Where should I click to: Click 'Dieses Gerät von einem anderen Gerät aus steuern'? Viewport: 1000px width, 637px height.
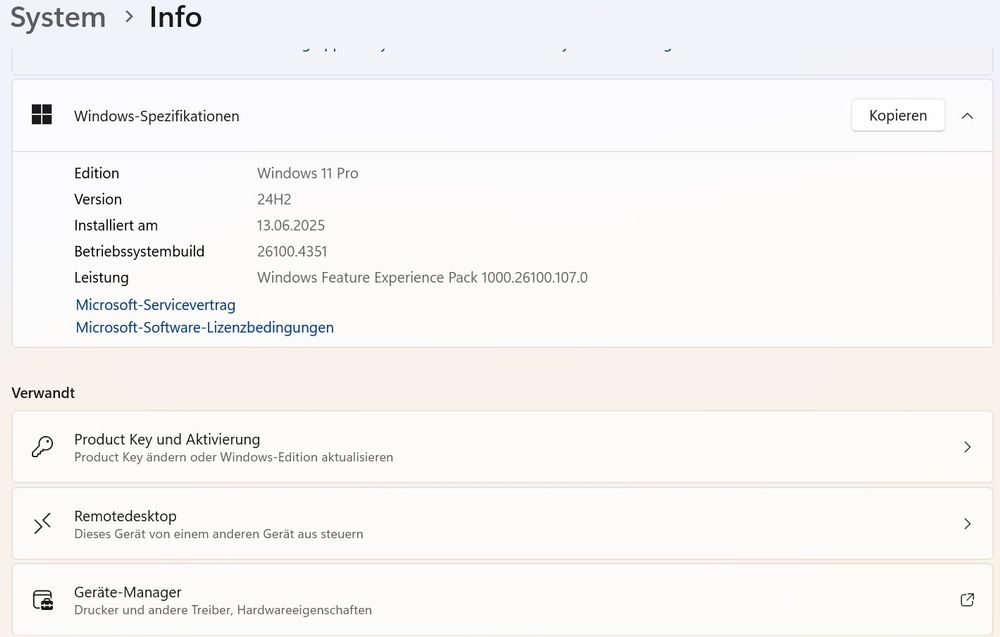(219, 534)
